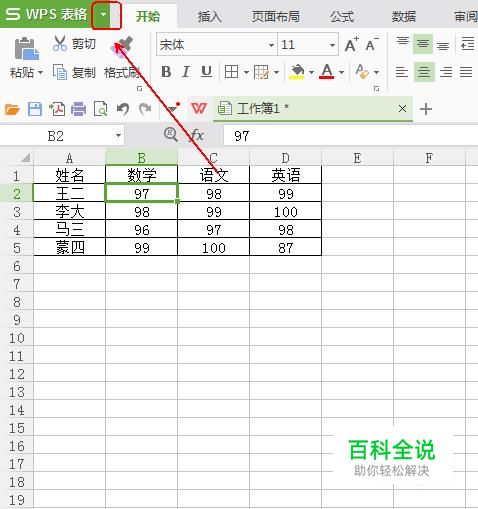
Task: Click the clear format eraser icon
Action: [362, 72]
